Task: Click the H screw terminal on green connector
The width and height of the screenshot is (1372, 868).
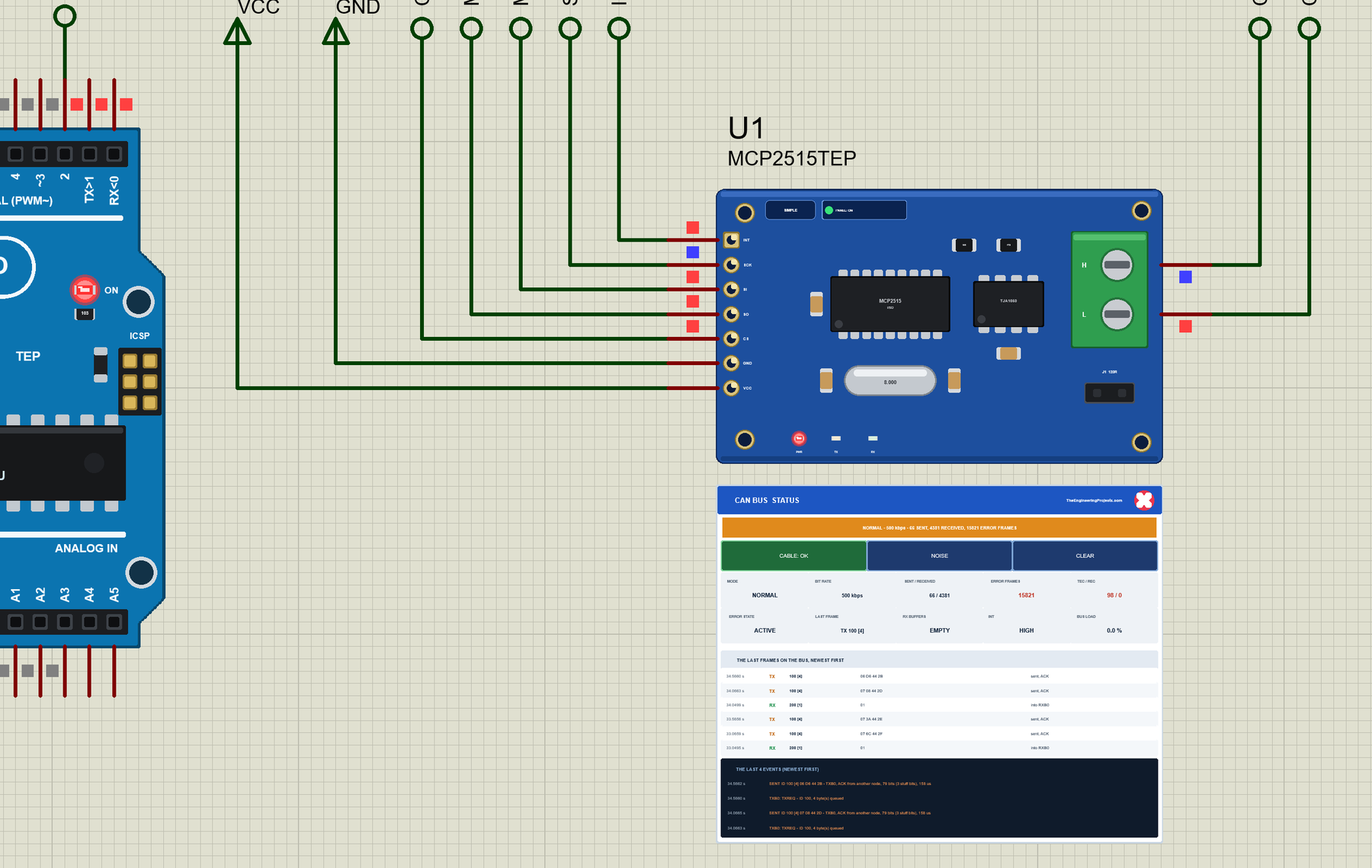Action: tap(1117, 265)
